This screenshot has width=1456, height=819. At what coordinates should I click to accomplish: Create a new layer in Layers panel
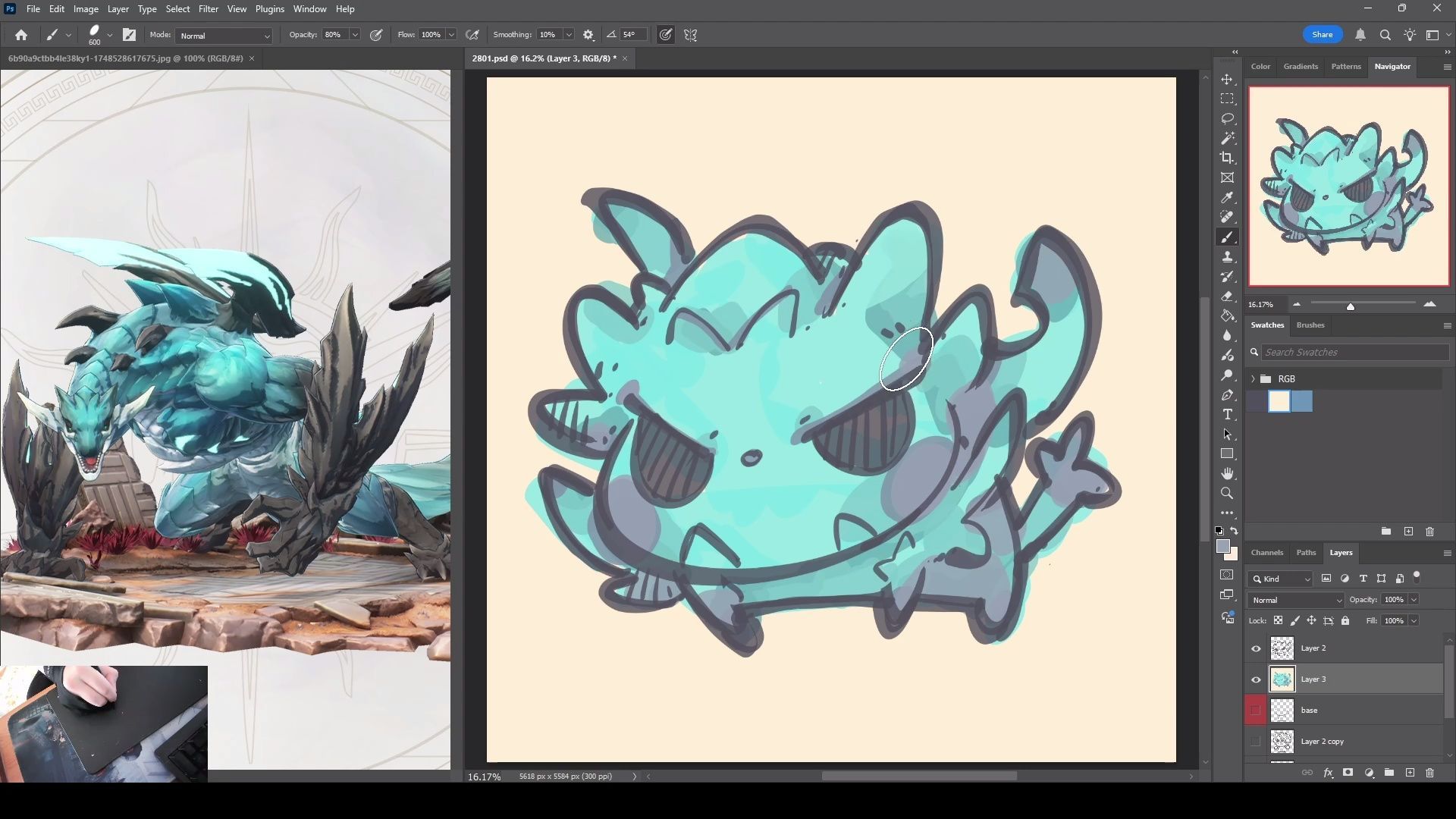tap(1410, 773)
